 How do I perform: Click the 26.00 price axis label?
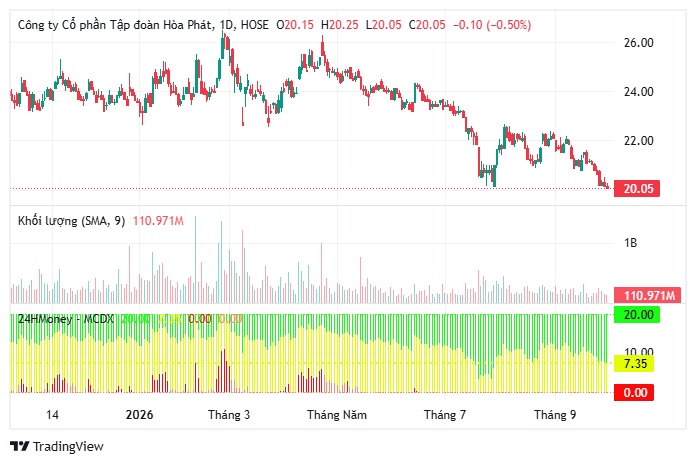[x=639, y=43]
